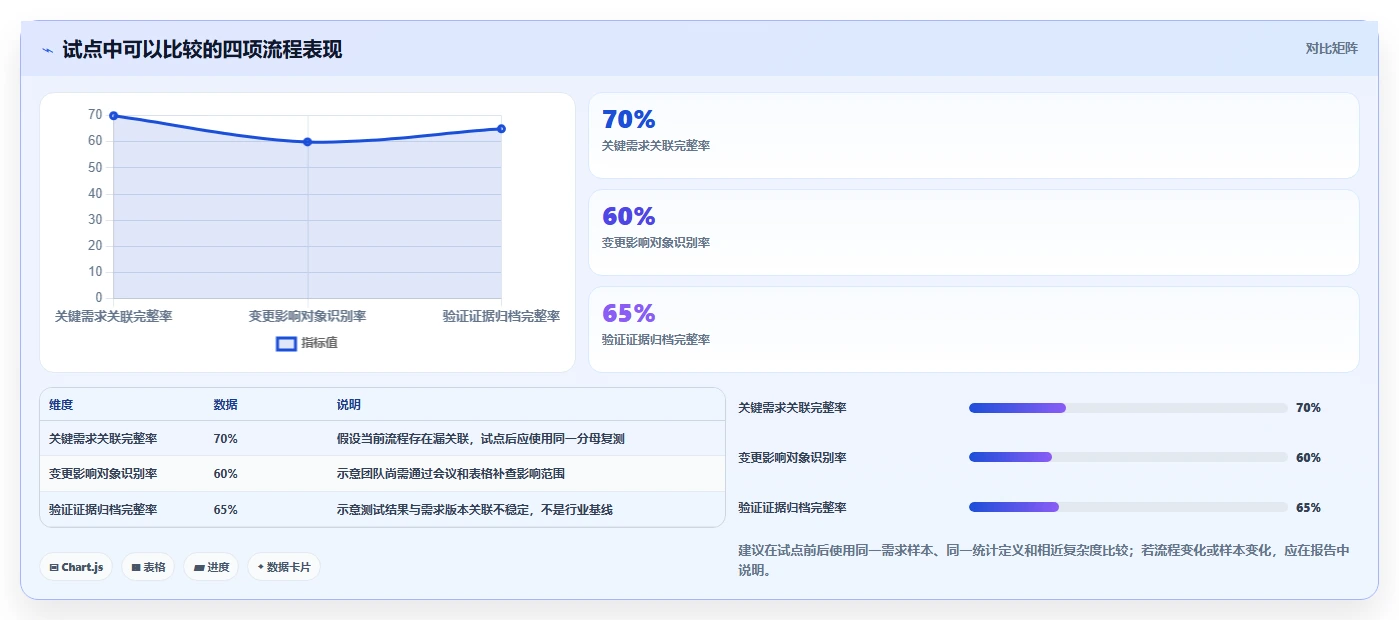Click the 关键需求关联完整率 progress bar
1399x620 pixels.
[x=1128, y=408]
